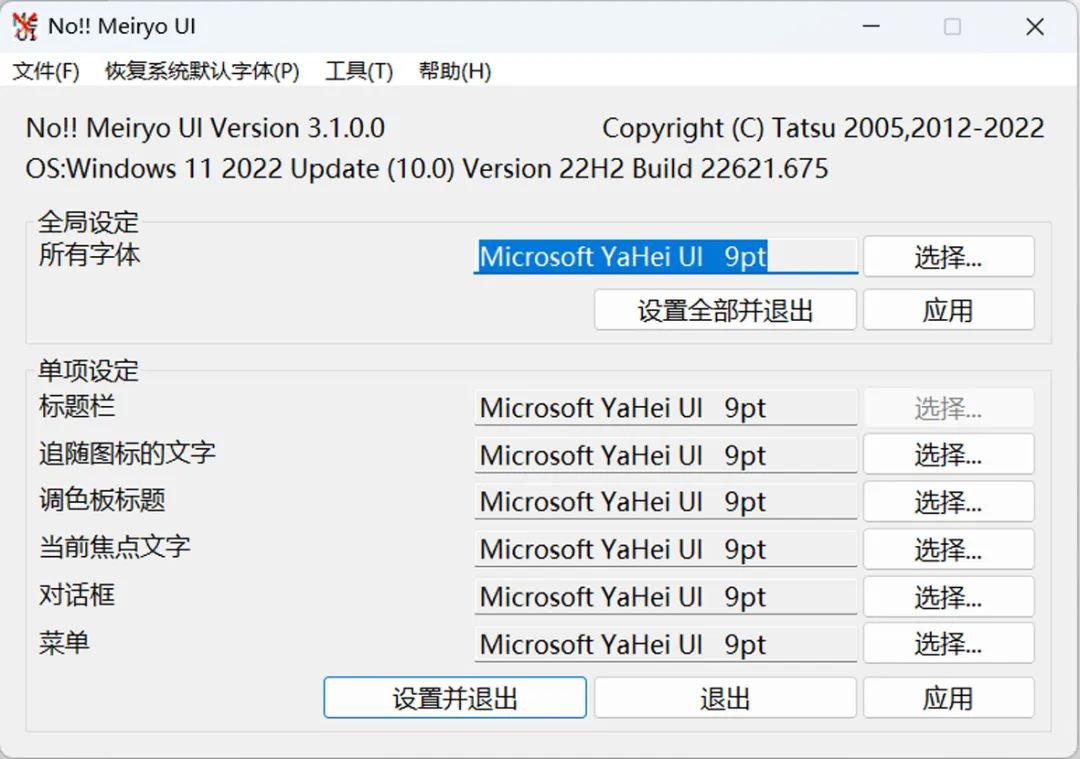Open the 文件(F) menu
The width and height of the screenshot is (1080, 759).
click(x=46, y=71)
